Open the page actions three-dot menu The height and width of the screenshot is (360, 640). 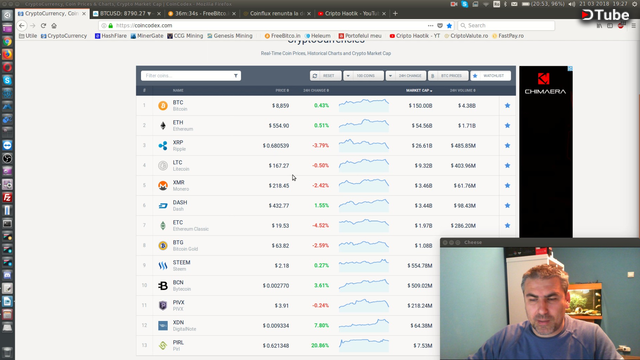click(431, 25)
